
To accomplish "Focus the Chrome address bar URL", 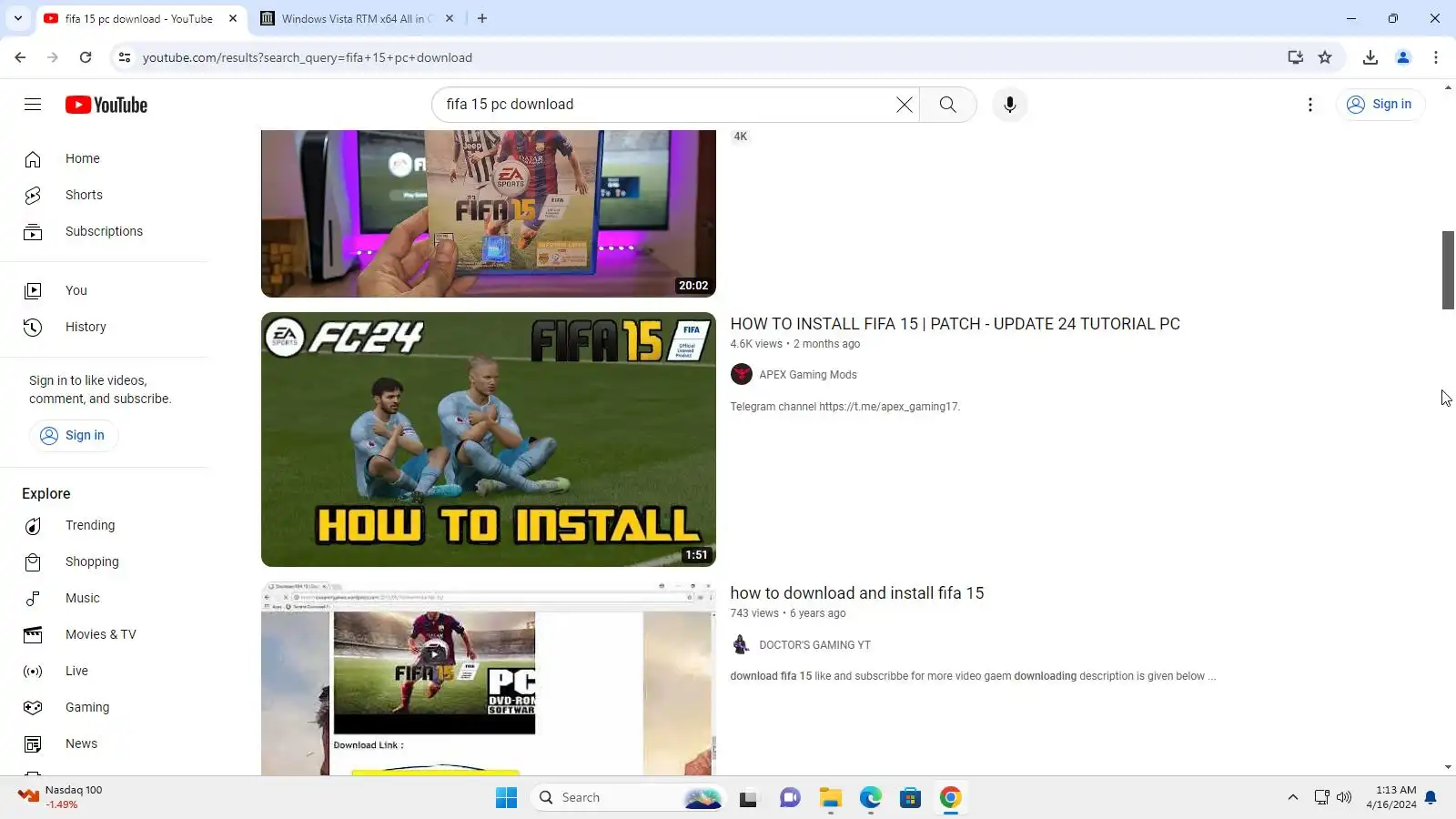I will [x=307, y=57].
